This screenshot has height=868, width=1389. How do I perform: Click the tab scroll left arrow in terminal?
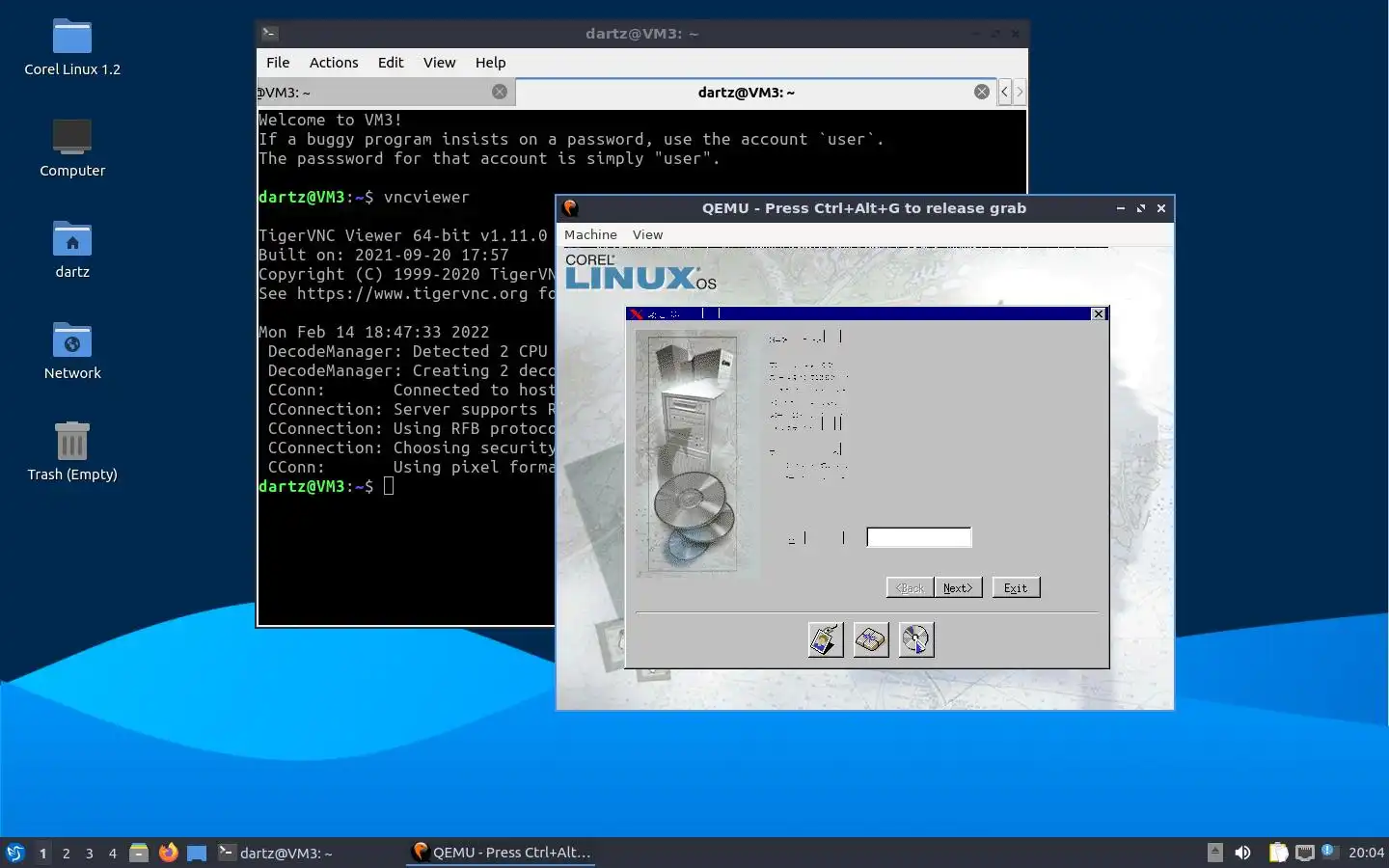pyautogui.click(x=1004, y=92)
